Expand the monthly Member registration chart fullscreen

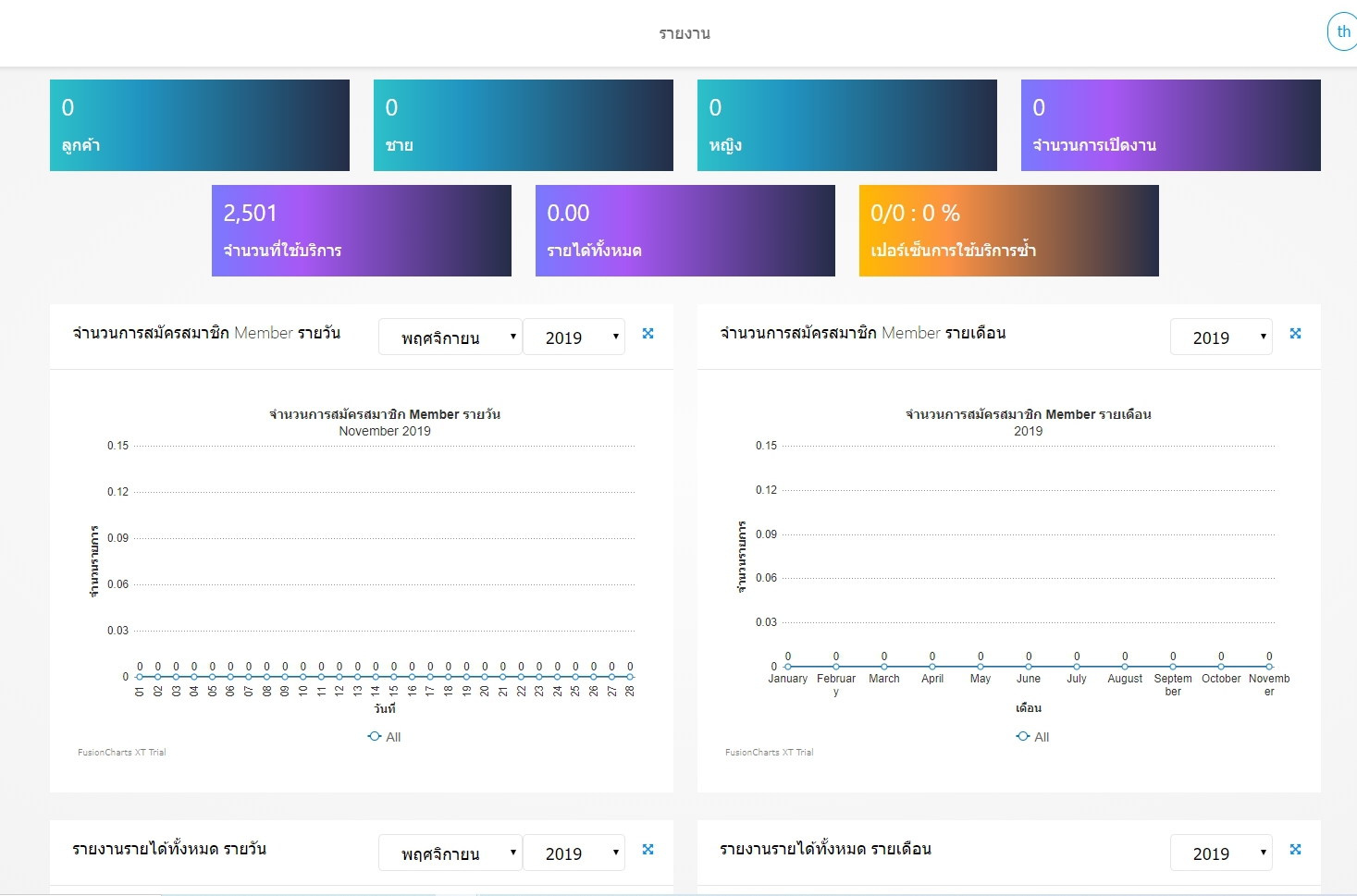point(1296,334)
